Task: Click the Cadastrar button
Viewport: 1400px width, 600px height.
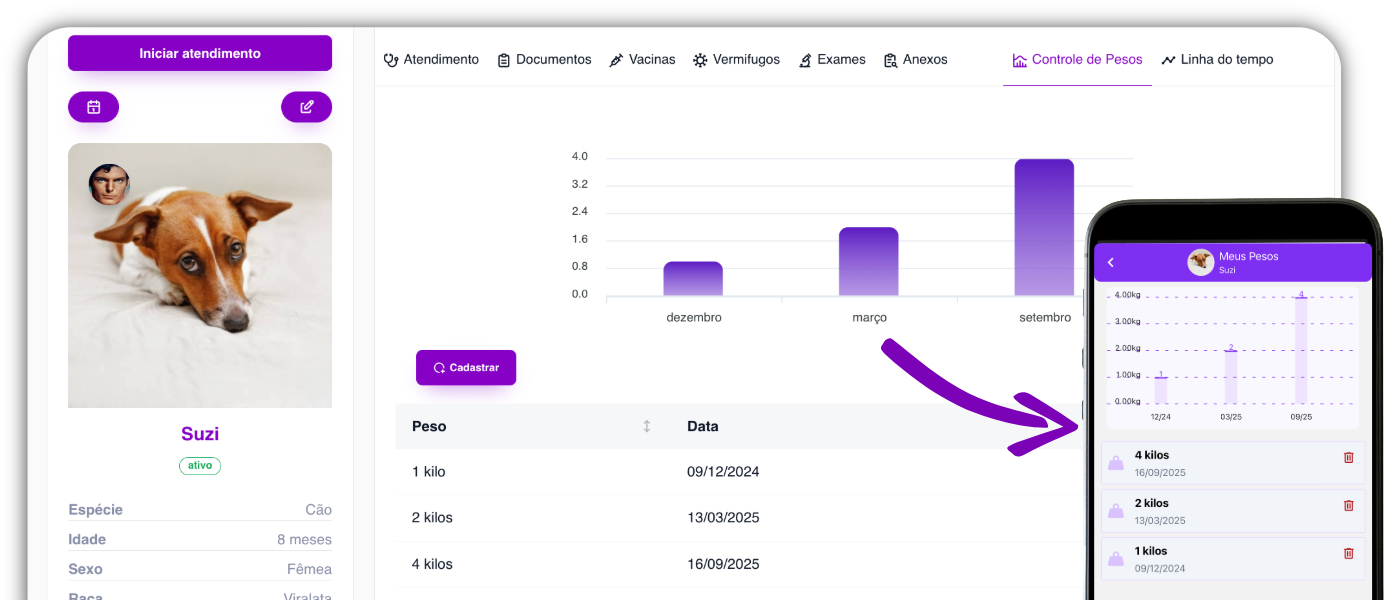Action: click(466, 368)
